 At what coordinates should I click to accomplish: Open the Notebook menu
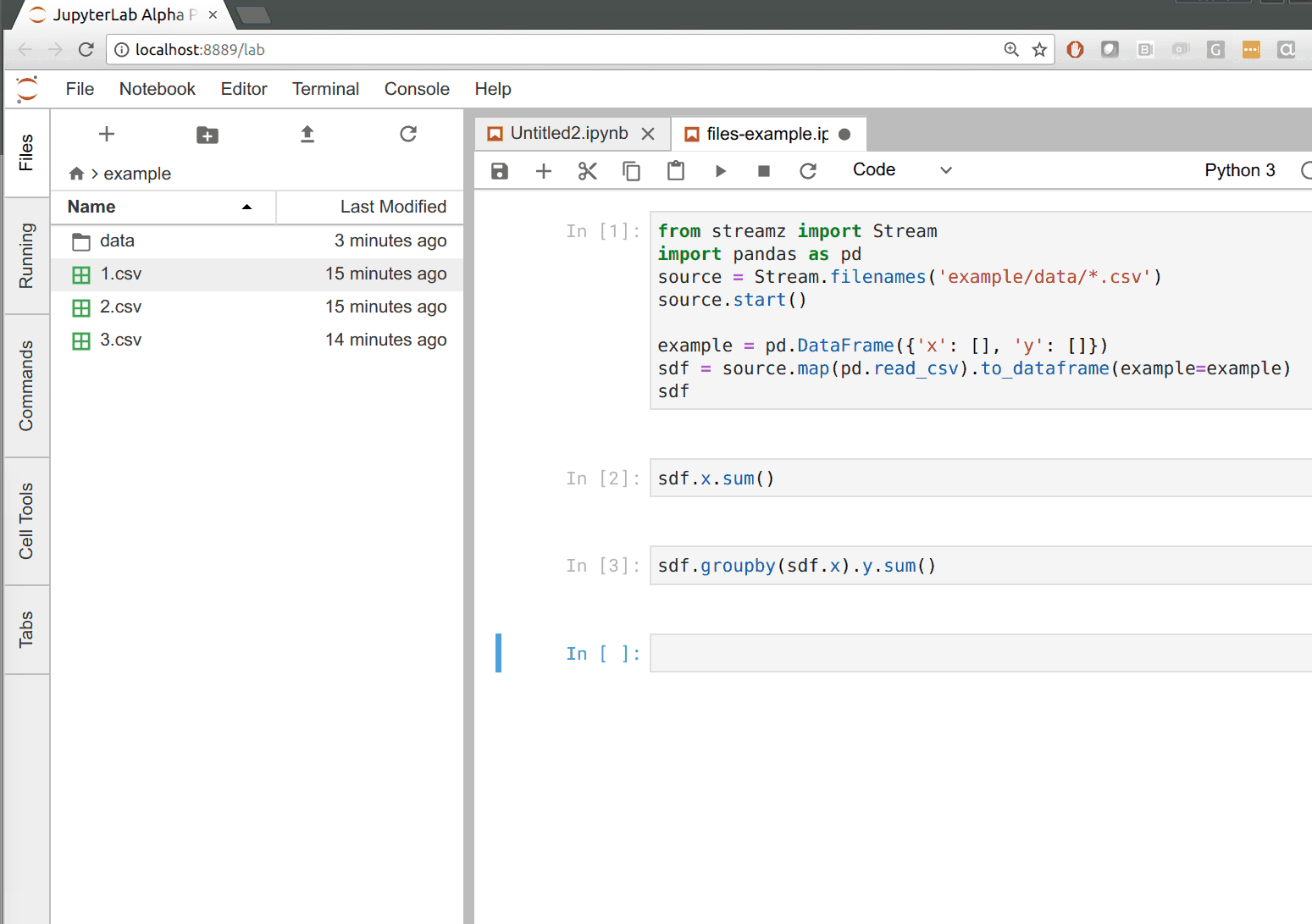click(157, 89)
